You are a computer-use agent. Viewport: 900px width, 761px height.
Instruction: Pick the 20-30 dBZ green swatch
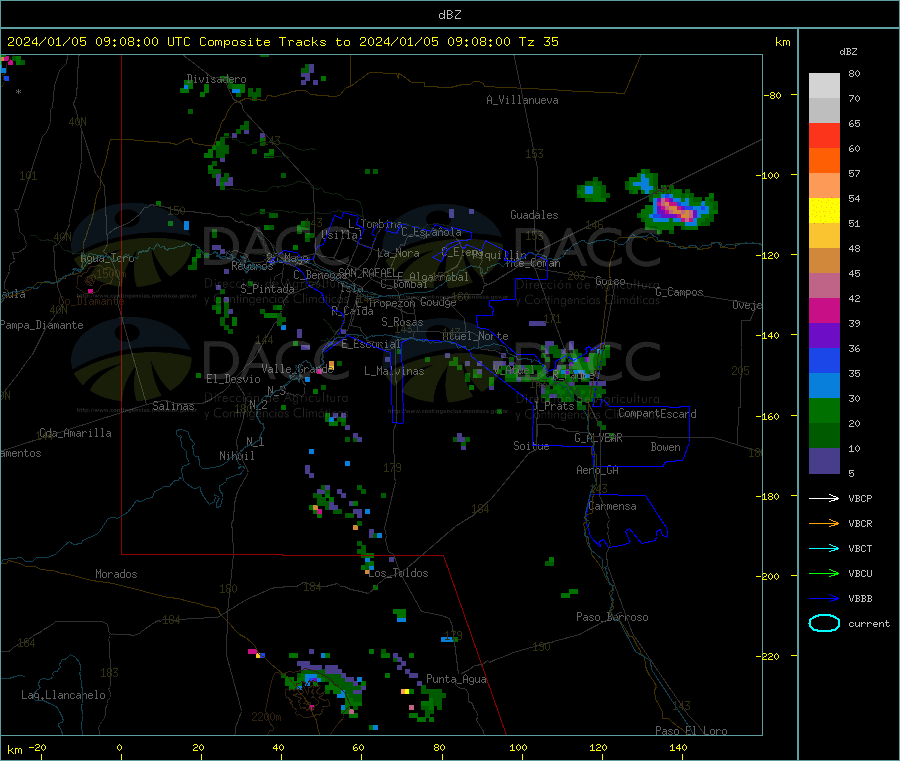(824, 410)
